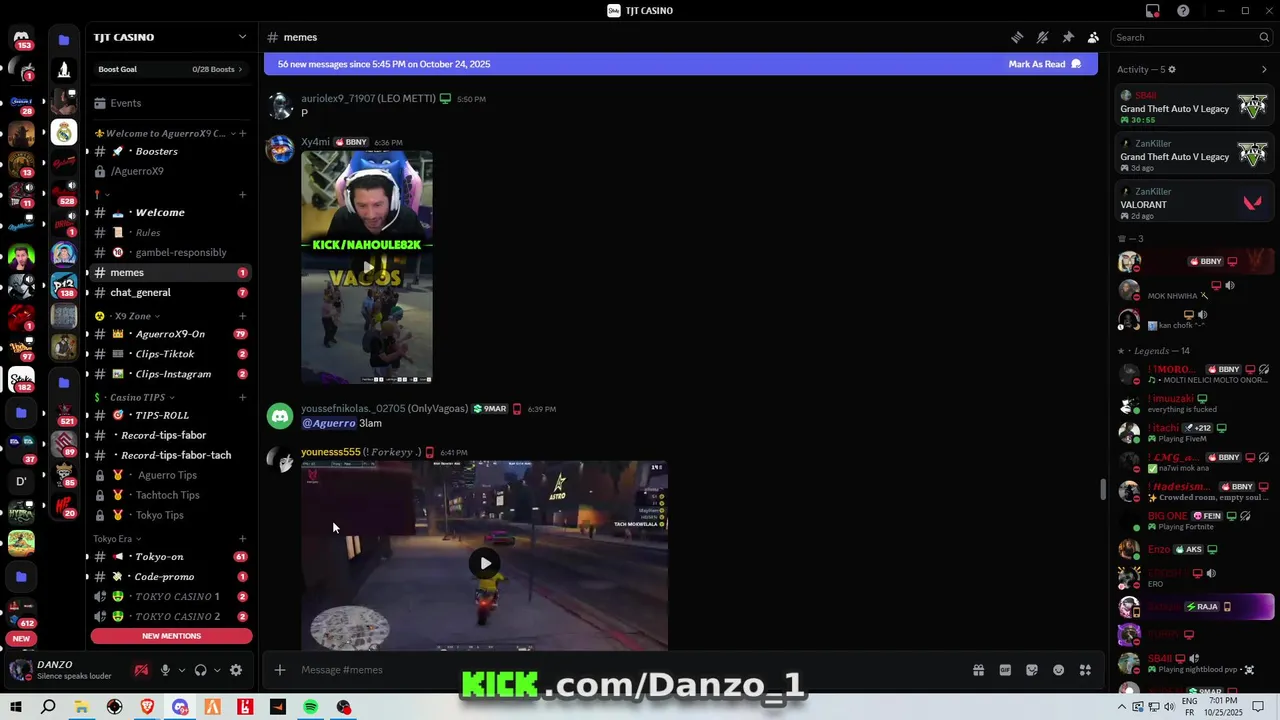Open the taskbar volume speaker icon
1280x720 pixels.
[1171, 707]
